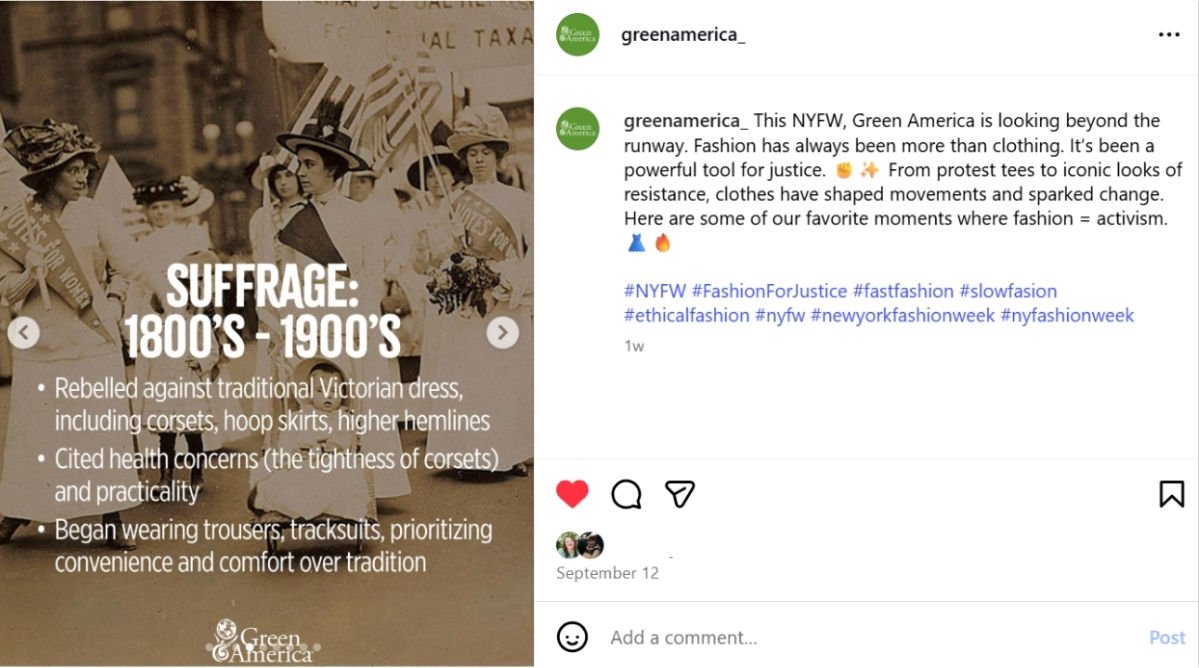1199x668 pixels.
Task: Open the emoji picker smiley icon
Action: 572,637
